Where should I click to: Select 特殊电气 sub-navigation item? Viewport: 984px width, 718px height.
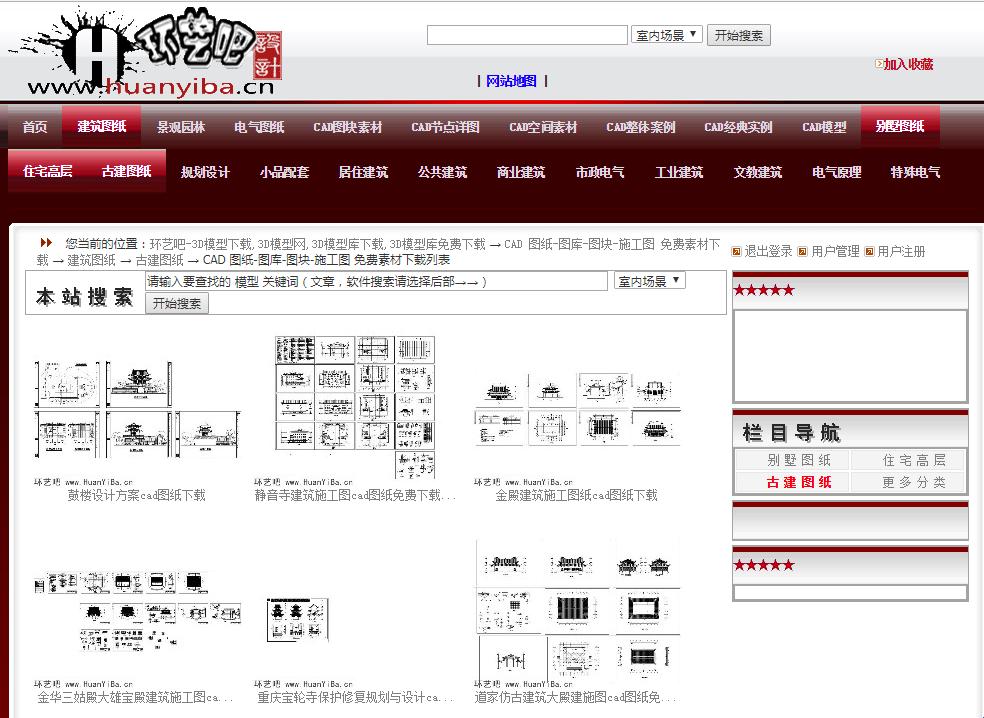tap(916, 172)
